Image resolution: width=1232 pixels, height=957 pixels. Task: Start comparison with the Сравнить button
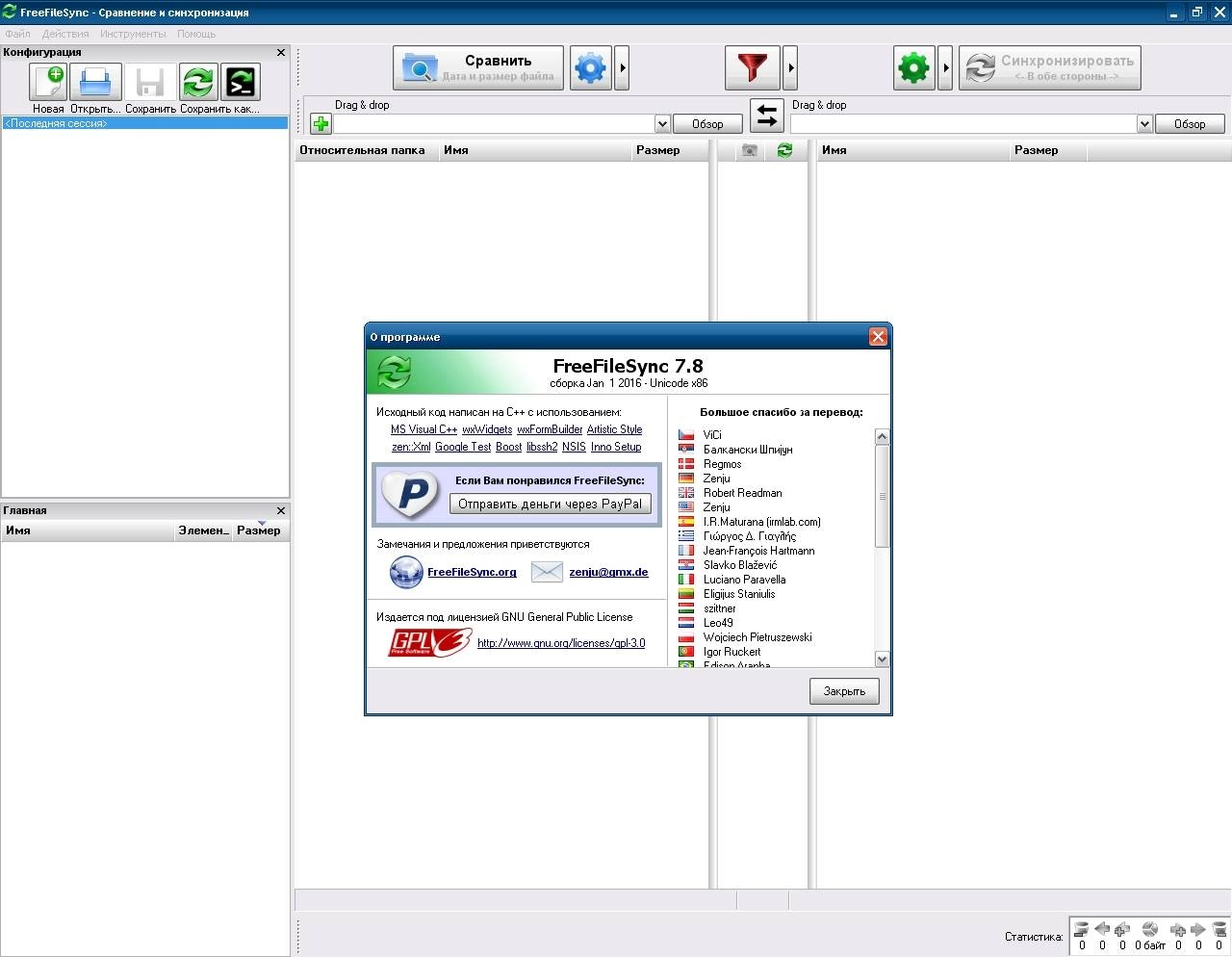478,67
